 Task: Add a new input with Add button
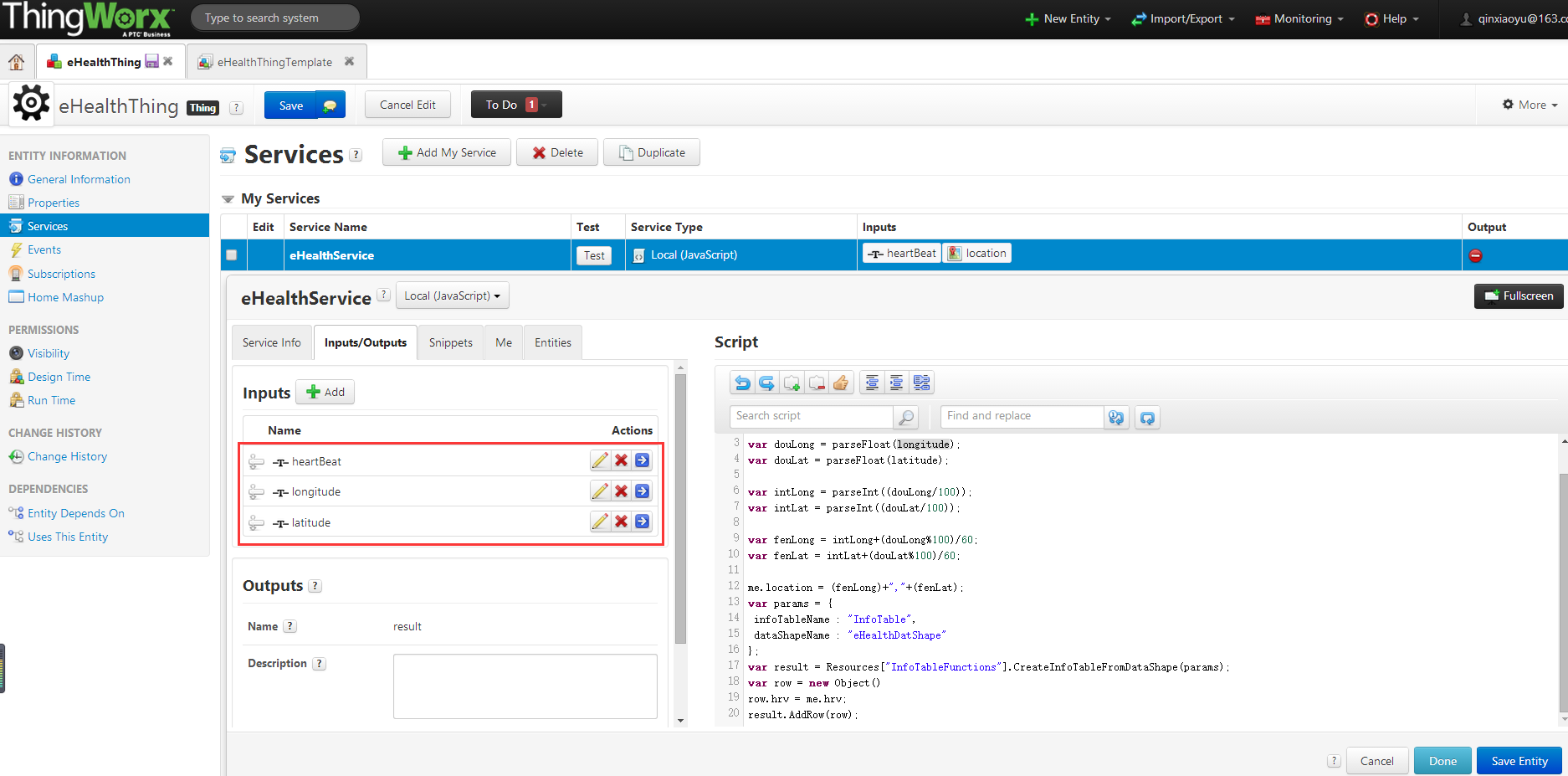click(x=325, y=392)
